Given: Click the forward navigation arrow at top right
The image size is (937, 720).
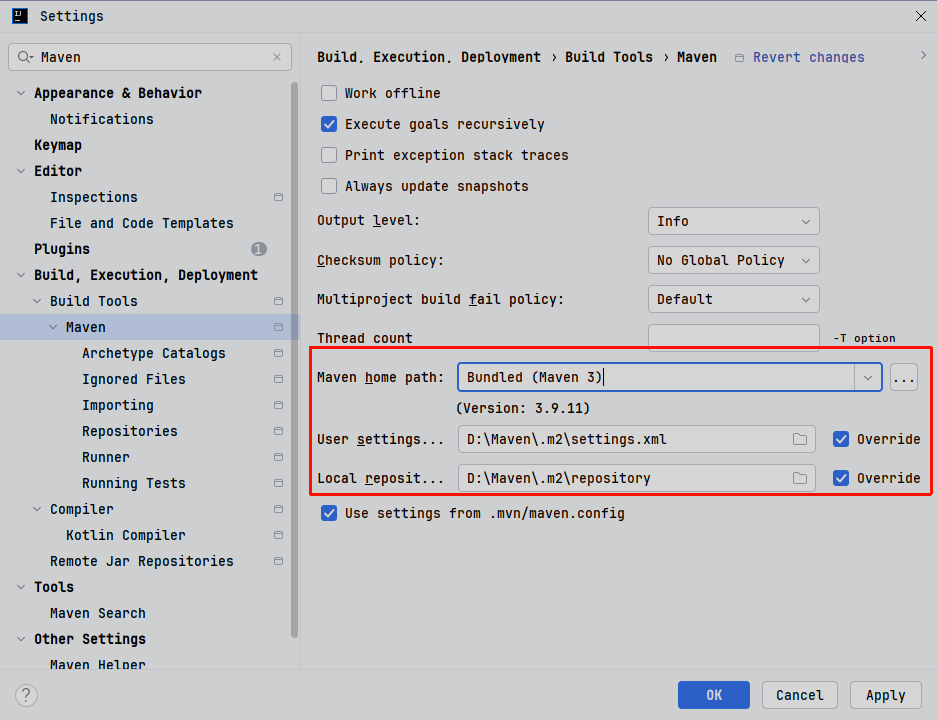Looking at the screenshot, I should click(923, 55).
